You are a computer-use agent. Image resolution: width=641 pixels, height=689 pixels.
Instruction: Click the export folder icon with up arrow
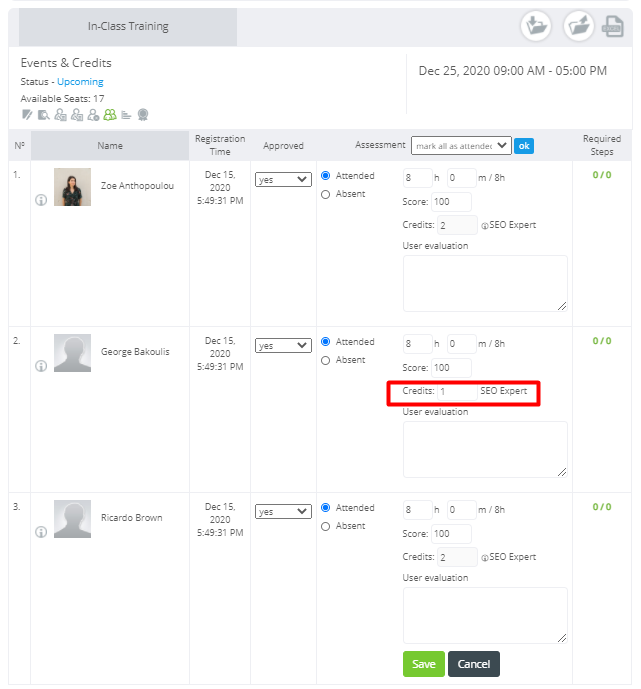pos(578,27)
